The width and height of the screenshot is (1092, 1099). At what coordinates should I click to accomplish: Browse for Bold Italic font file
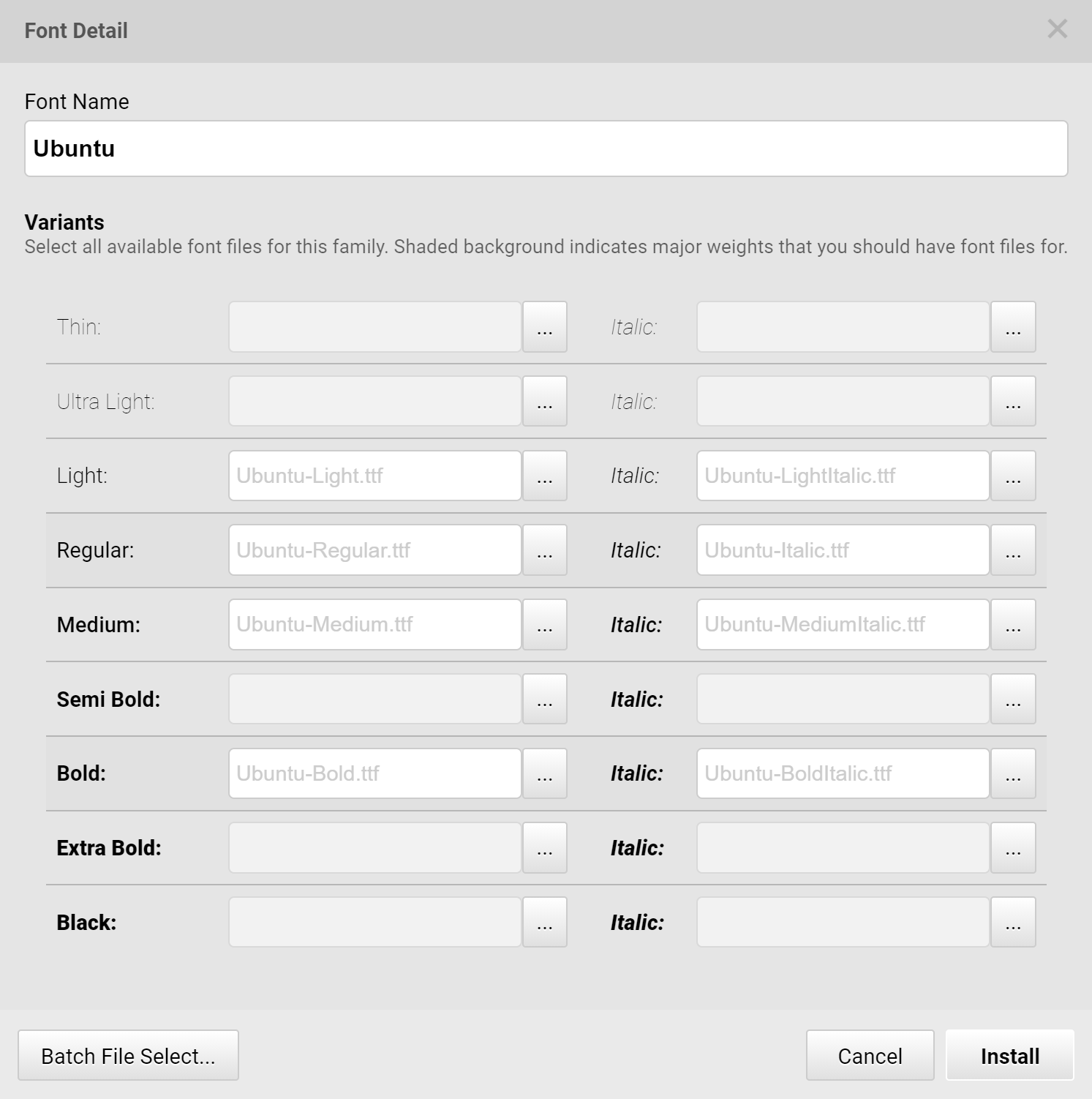[1013, 773]
